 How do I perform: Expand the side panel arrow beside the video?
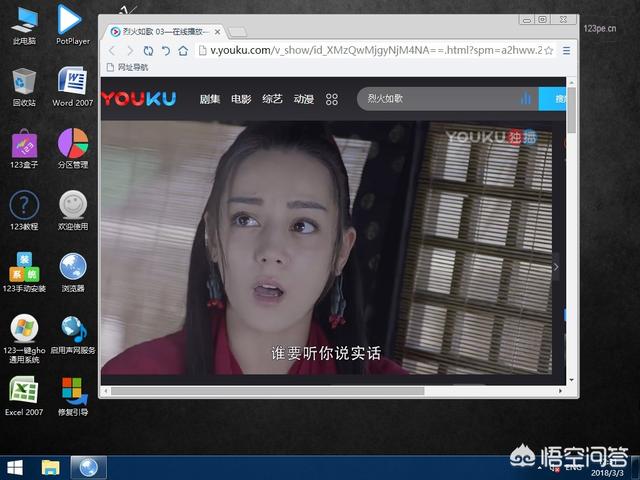[556, 267]
